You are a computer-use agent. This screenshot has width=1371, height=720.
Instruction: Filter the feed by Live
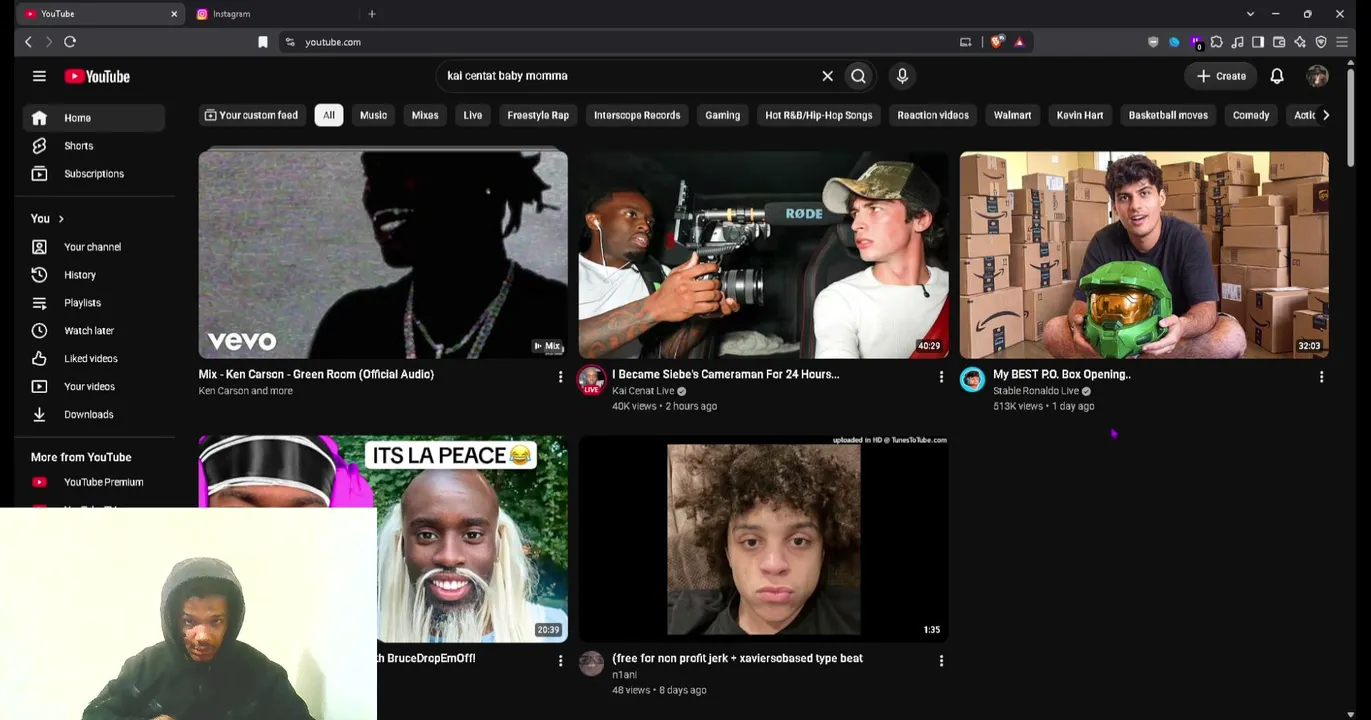473,115
